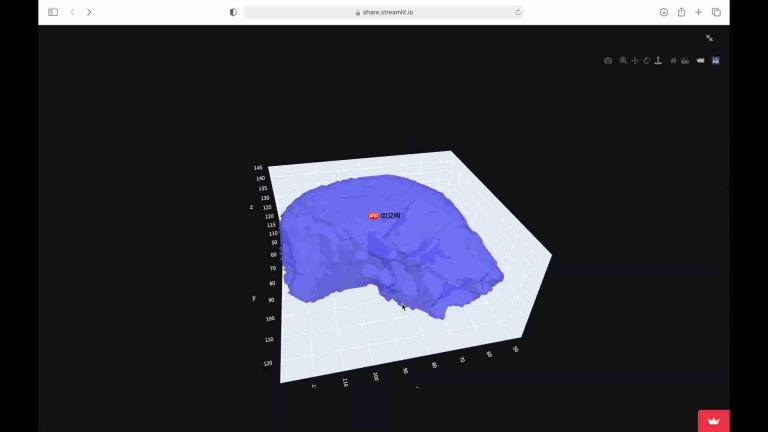The image size is (768, 432).
Task: Select the Pan tool in plot modebar
Action: pyautogui.click(x=635, y=61)
